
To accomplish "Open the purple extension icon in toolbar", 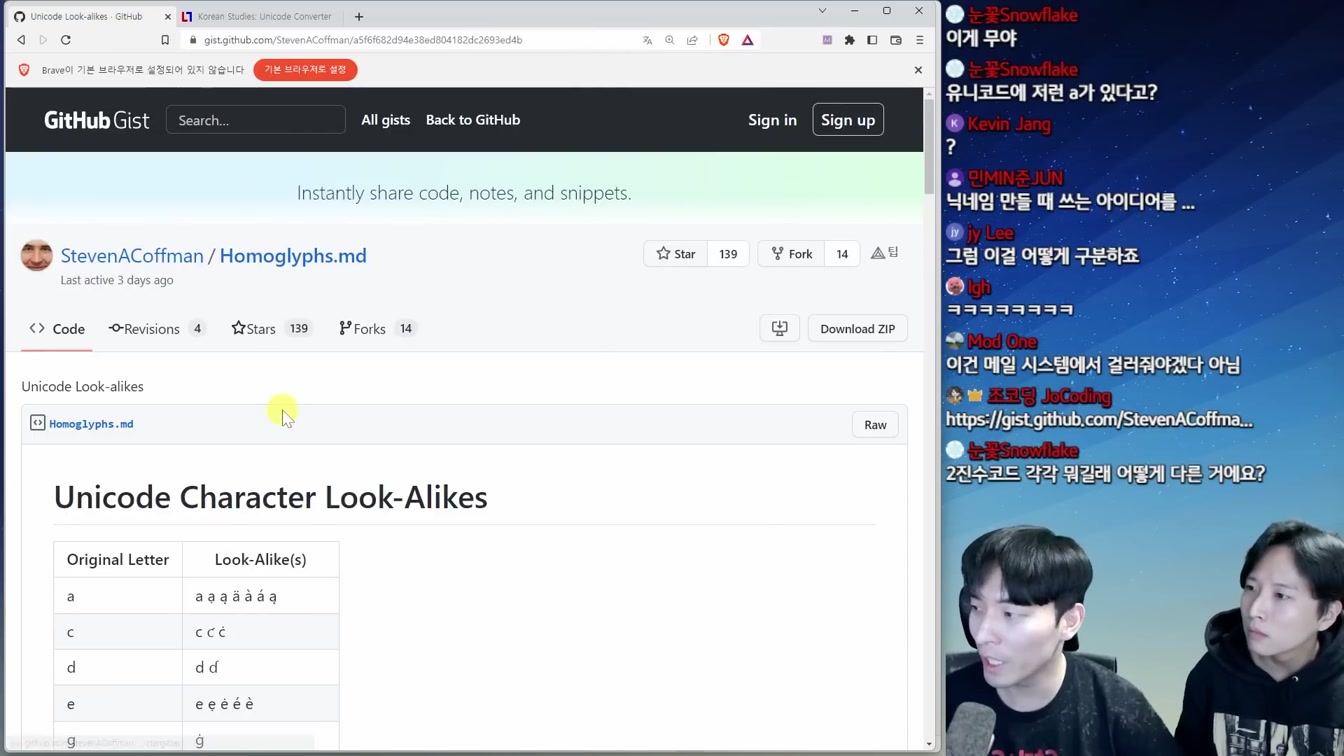I will point(827,40).
